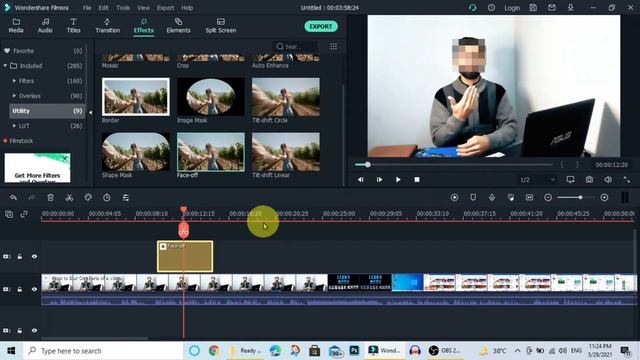The width and height of the screenshot is (640, 360).
Task: Collapse the effects sidebar with arrow
Action: point(91,112)
